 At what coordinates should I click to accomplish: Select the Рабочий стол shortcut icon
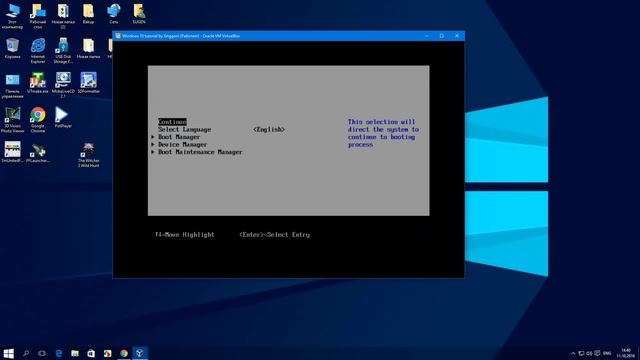pyautogui.click(x=38, y=16)
